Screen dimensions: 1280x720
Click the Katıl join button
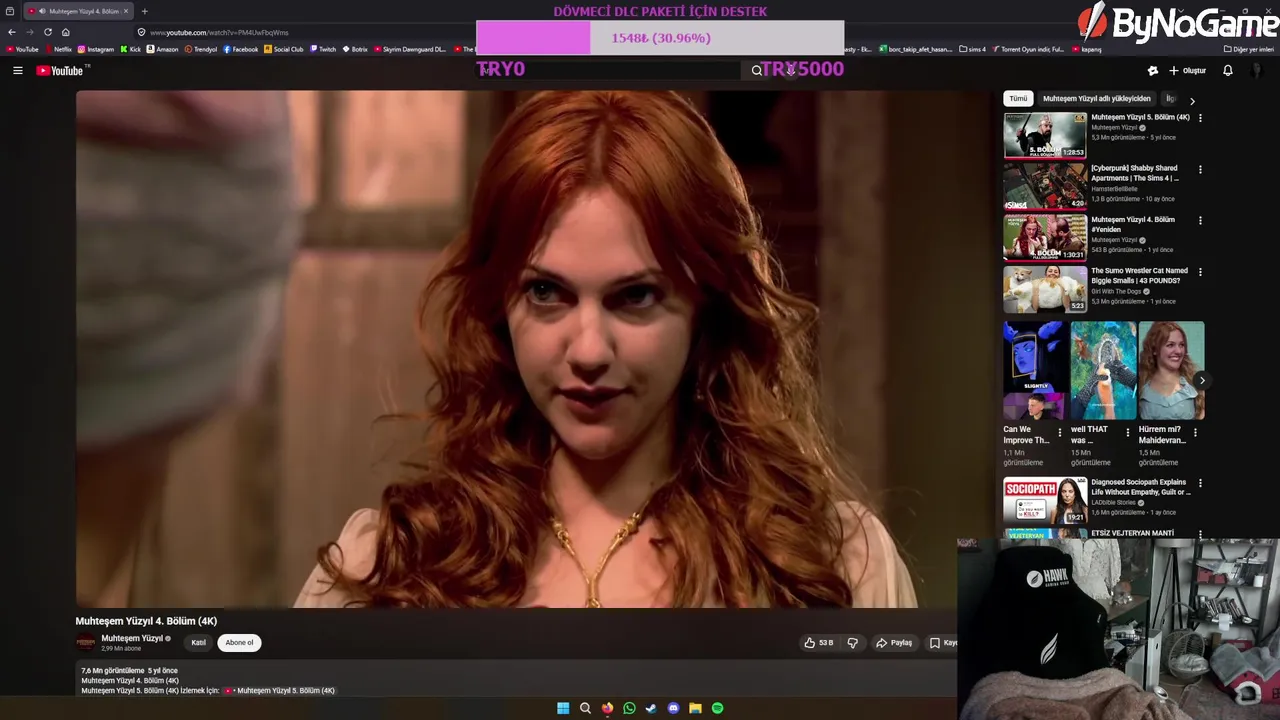[x=198, y=643]
